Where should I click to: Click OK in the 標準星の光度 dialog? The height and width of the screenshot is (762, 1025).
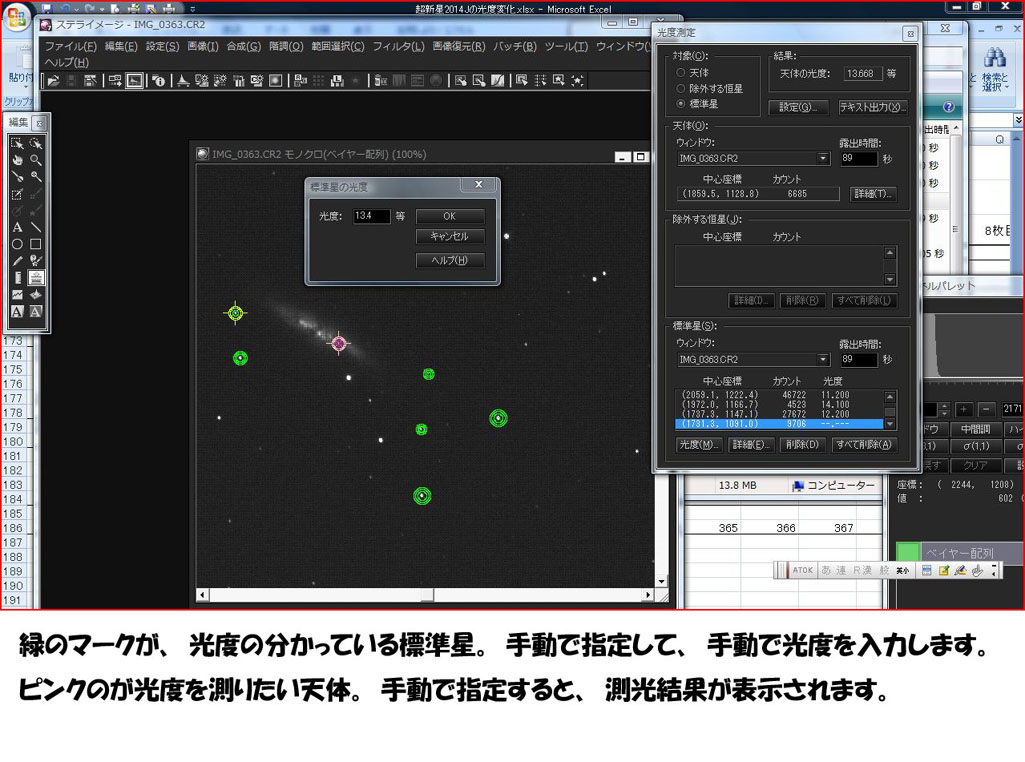[x=450, y=216]
